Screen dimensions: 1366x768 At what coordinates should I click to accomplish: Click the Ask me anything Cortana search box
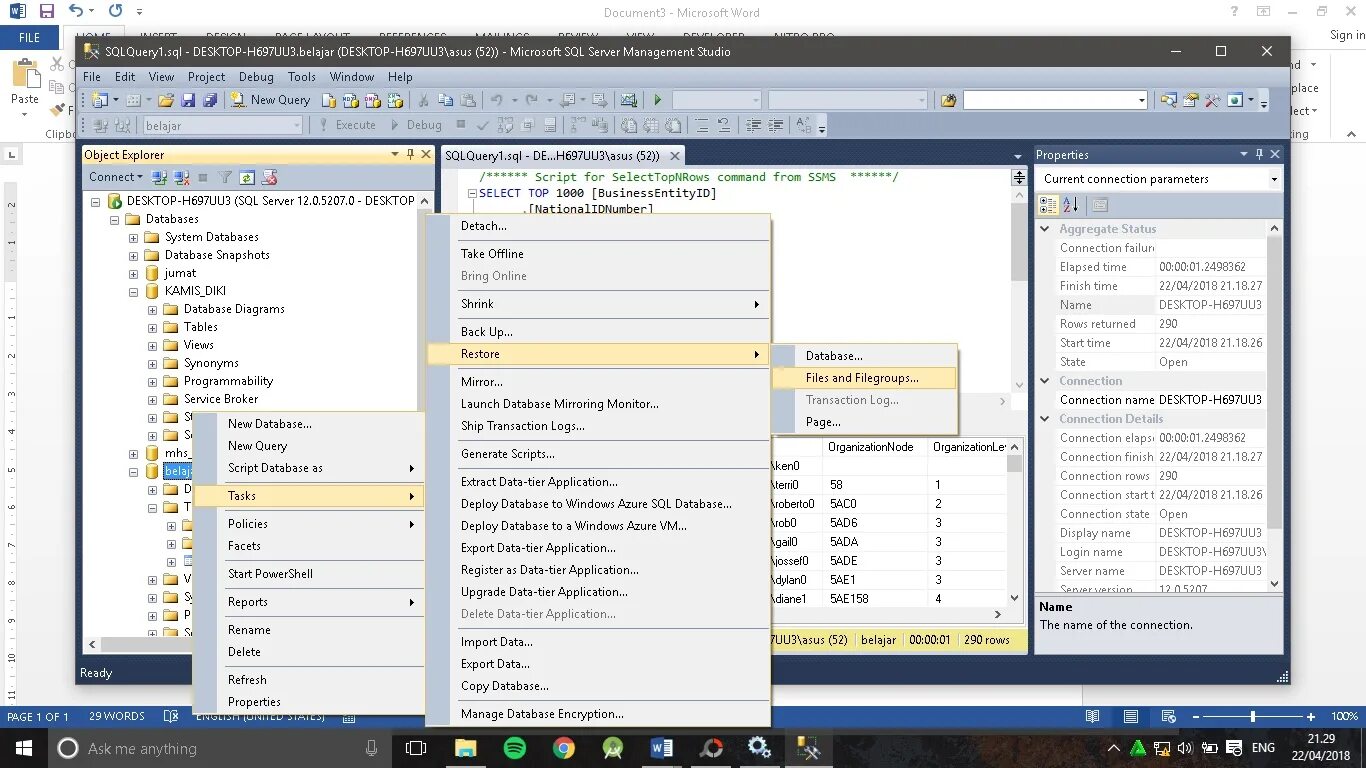coord(219,748)
